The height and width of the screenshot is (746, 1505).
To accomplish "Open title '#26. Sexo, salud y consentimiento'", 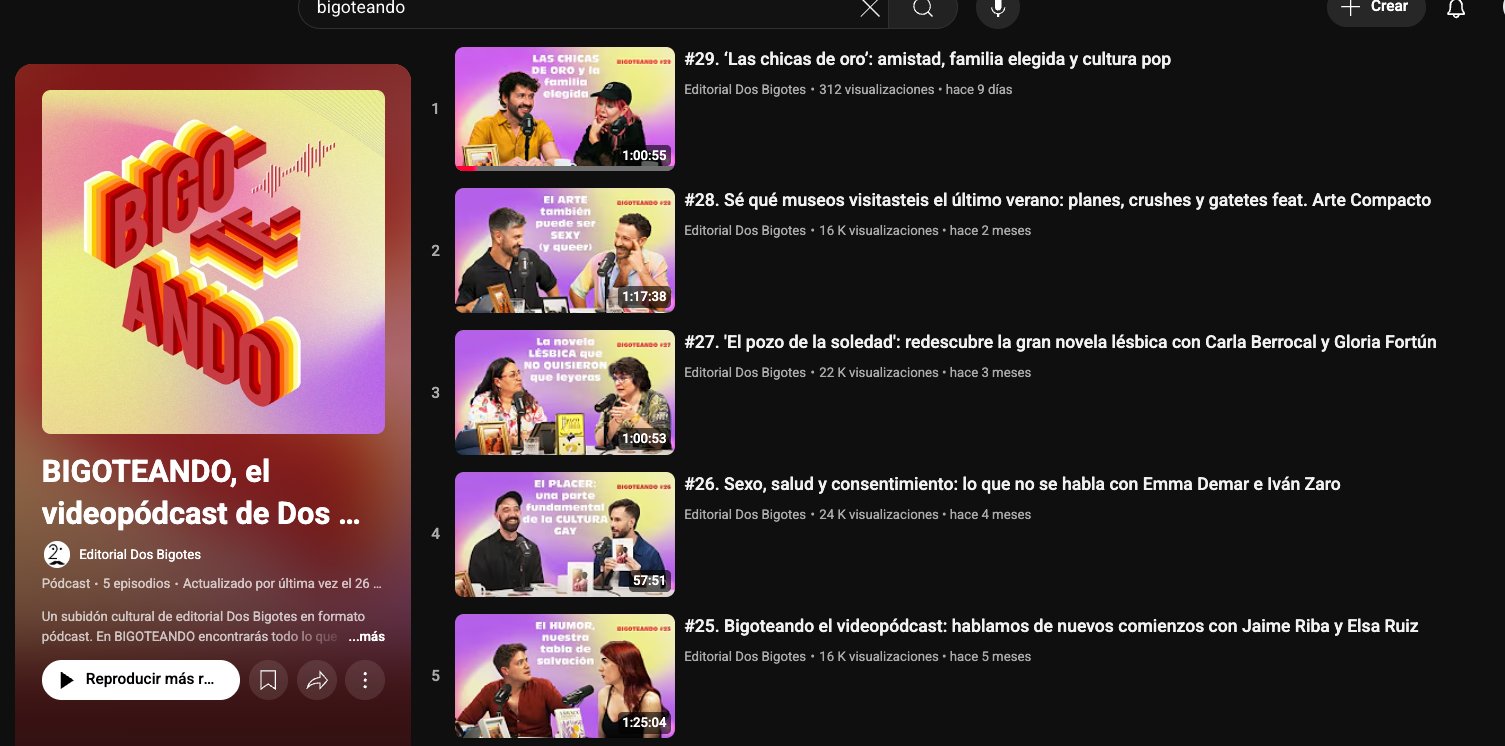I will click(x=1012, y=484).
